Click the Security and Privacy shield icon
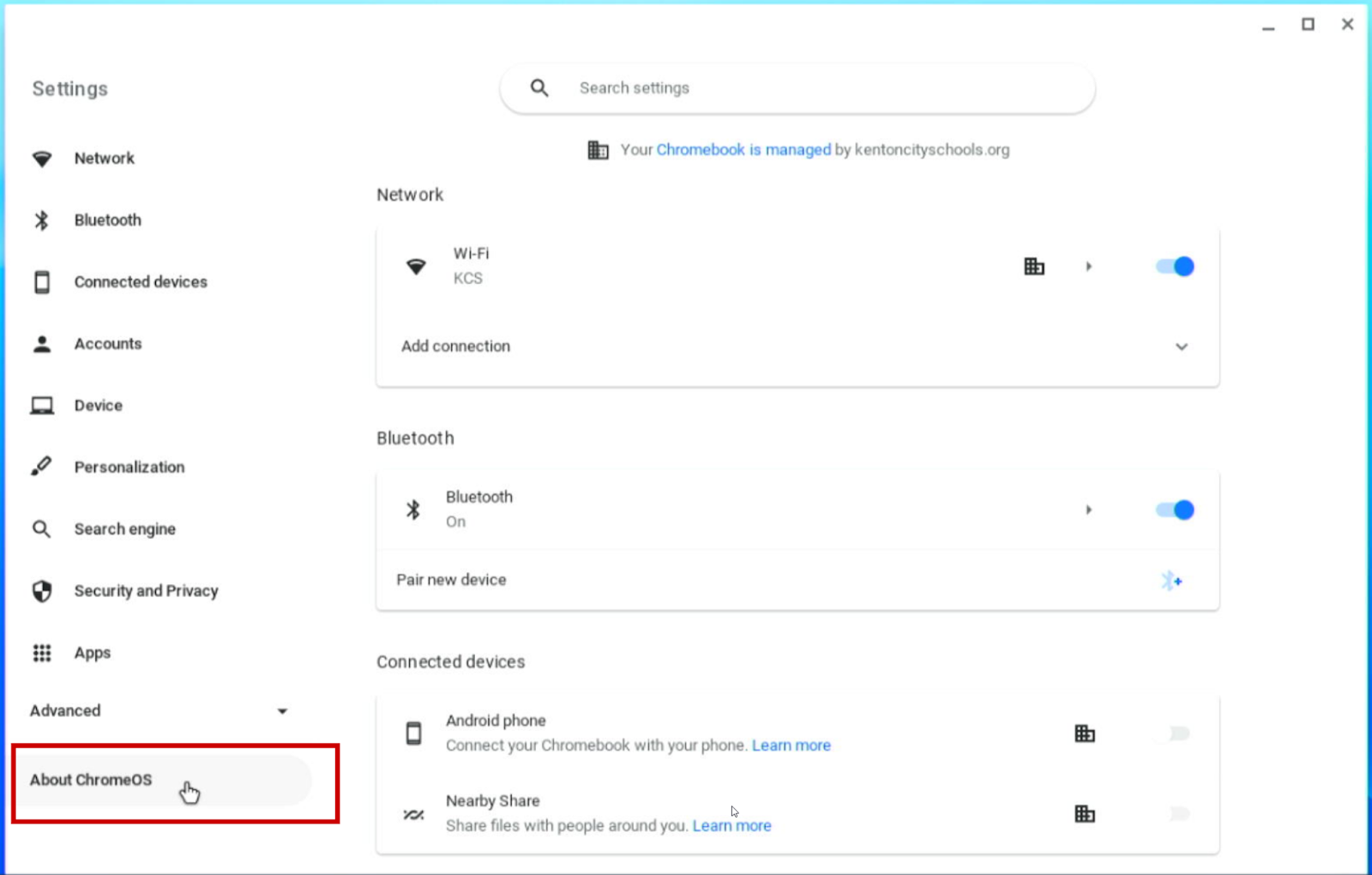 pos(42,591)
